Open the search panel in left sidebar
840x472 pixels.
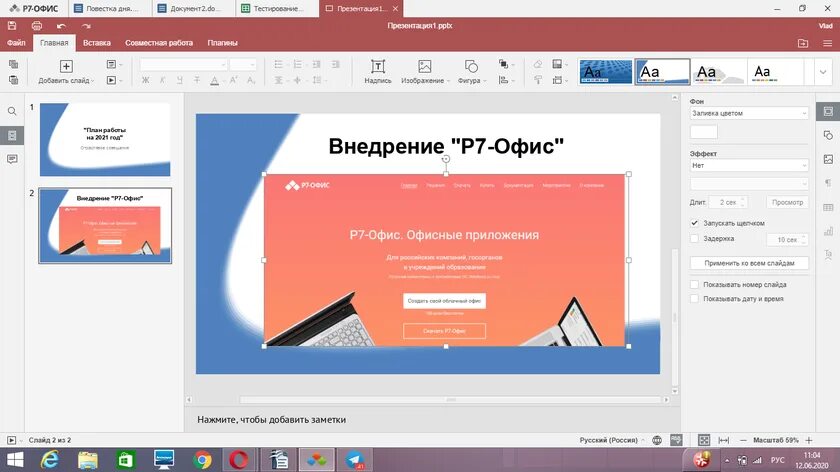coord(12,111)
